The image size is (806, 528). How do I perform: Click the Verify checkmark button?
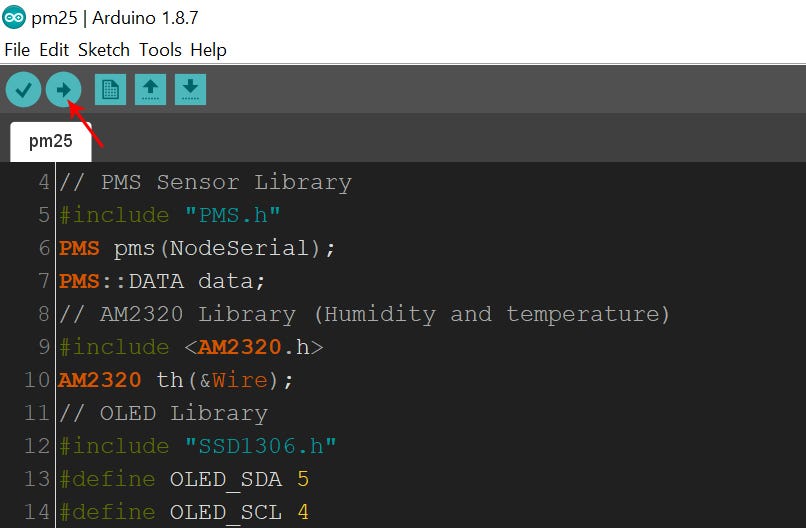coord(23,89)
